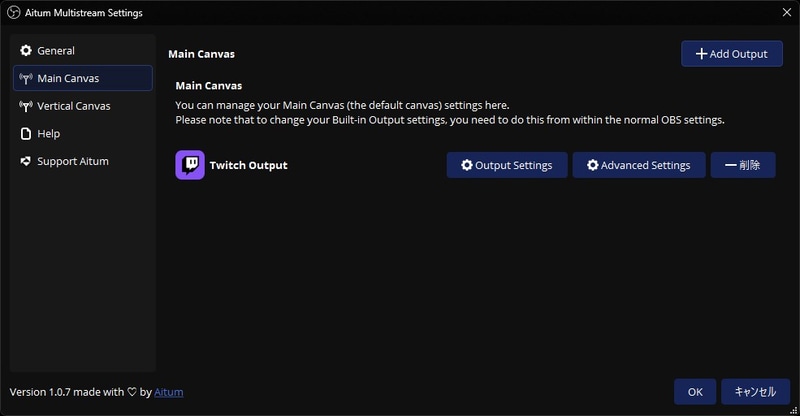Image resolution: width=800 pixels, height=416 pixels.
Task: Open the Help page
Action: pos(83,133)
